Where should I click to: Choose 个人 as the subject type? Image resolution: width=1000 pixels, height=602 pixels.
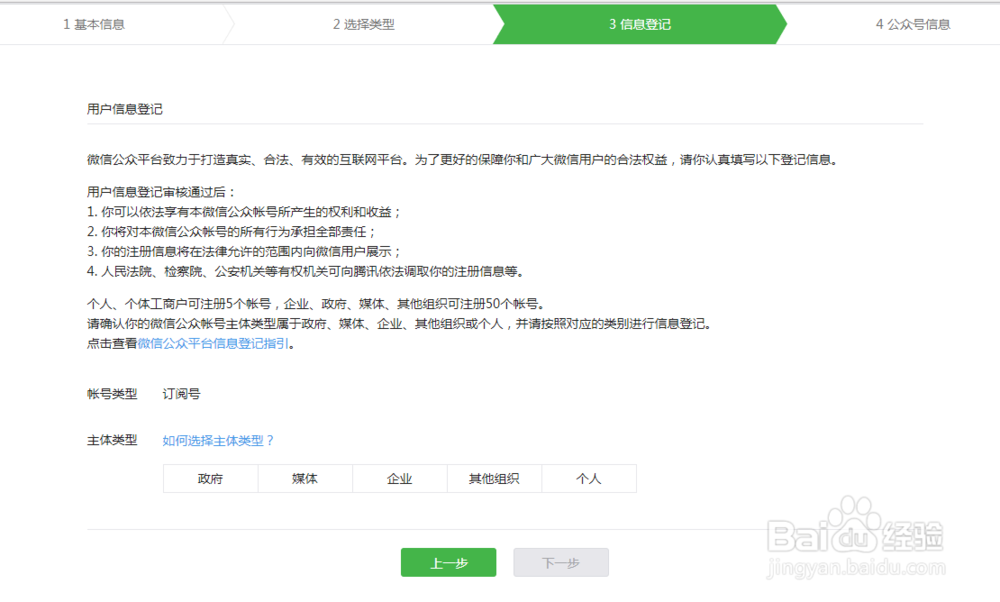[589, 478]
